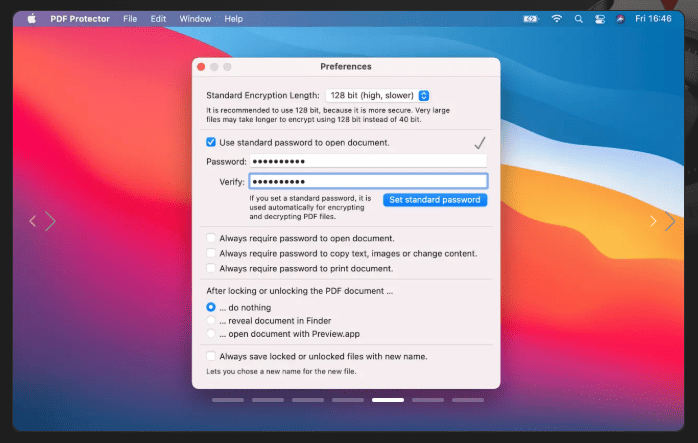698x443 pixels.
Task: Open the Help menu
Action: click(233, 19)
